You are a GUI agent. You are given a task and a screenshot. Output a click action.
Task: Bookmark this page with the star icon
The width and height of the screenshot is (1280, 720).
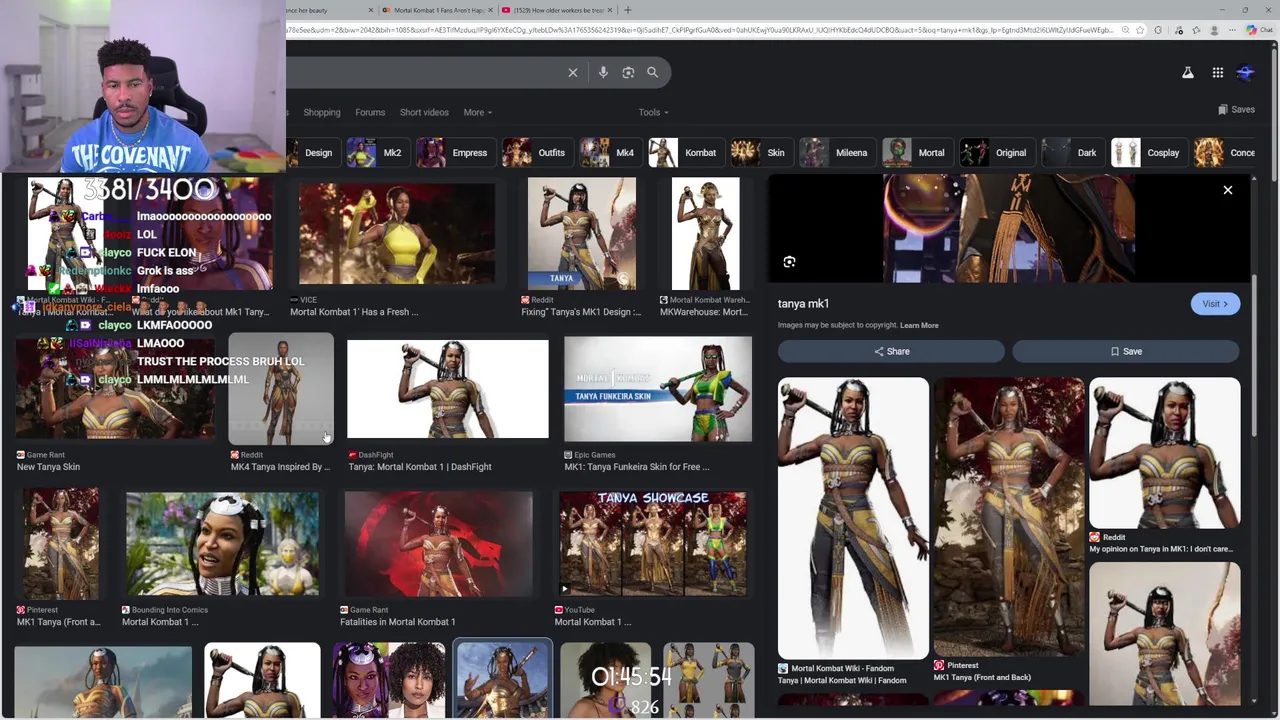coord(1140,30)
